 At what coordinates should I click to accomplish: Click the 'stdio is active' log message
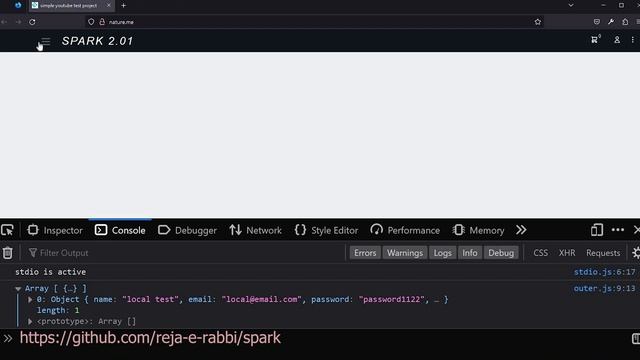50,272
